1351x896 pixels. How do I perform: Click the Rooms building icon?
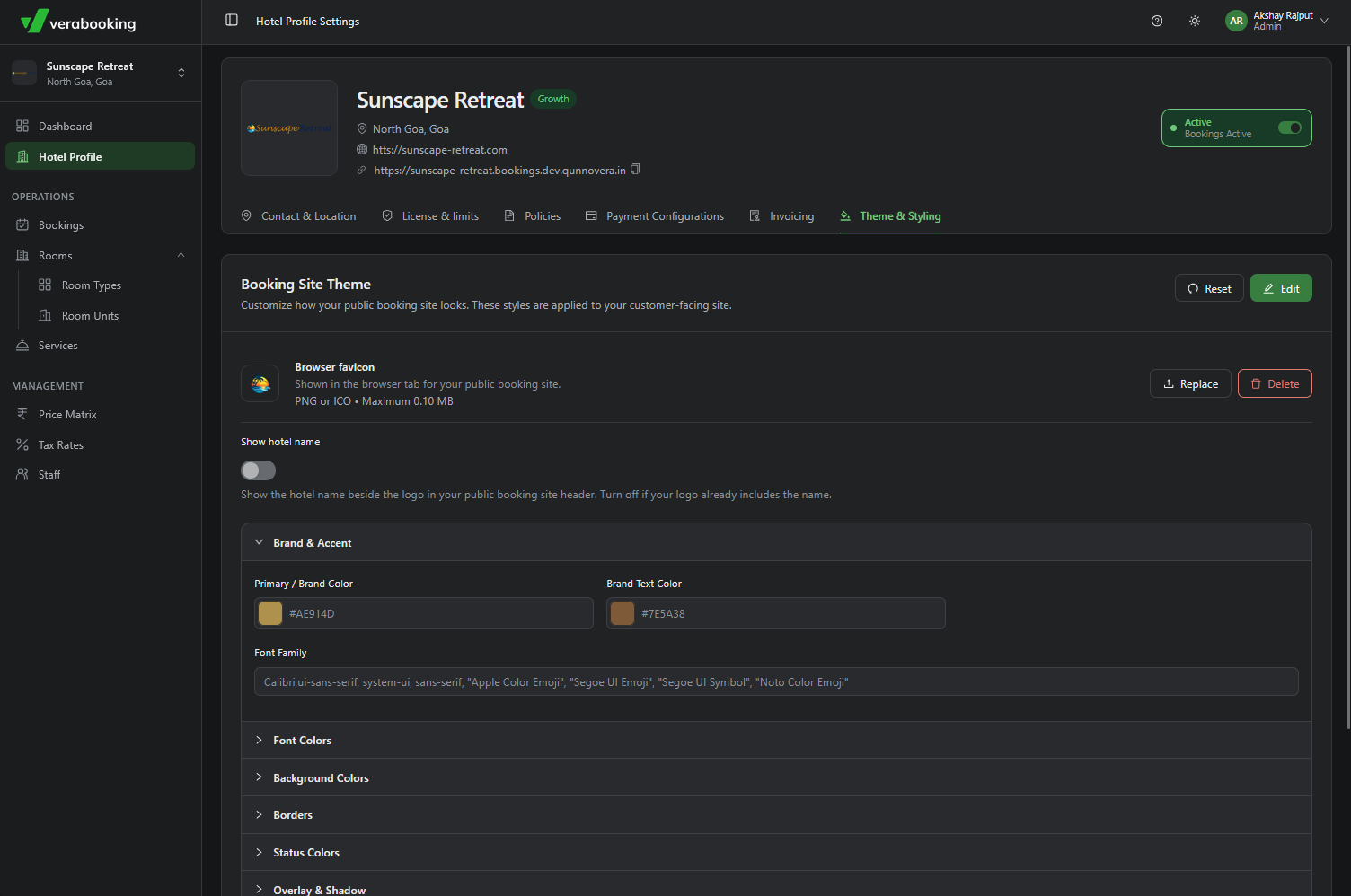(x=22, y=255)
